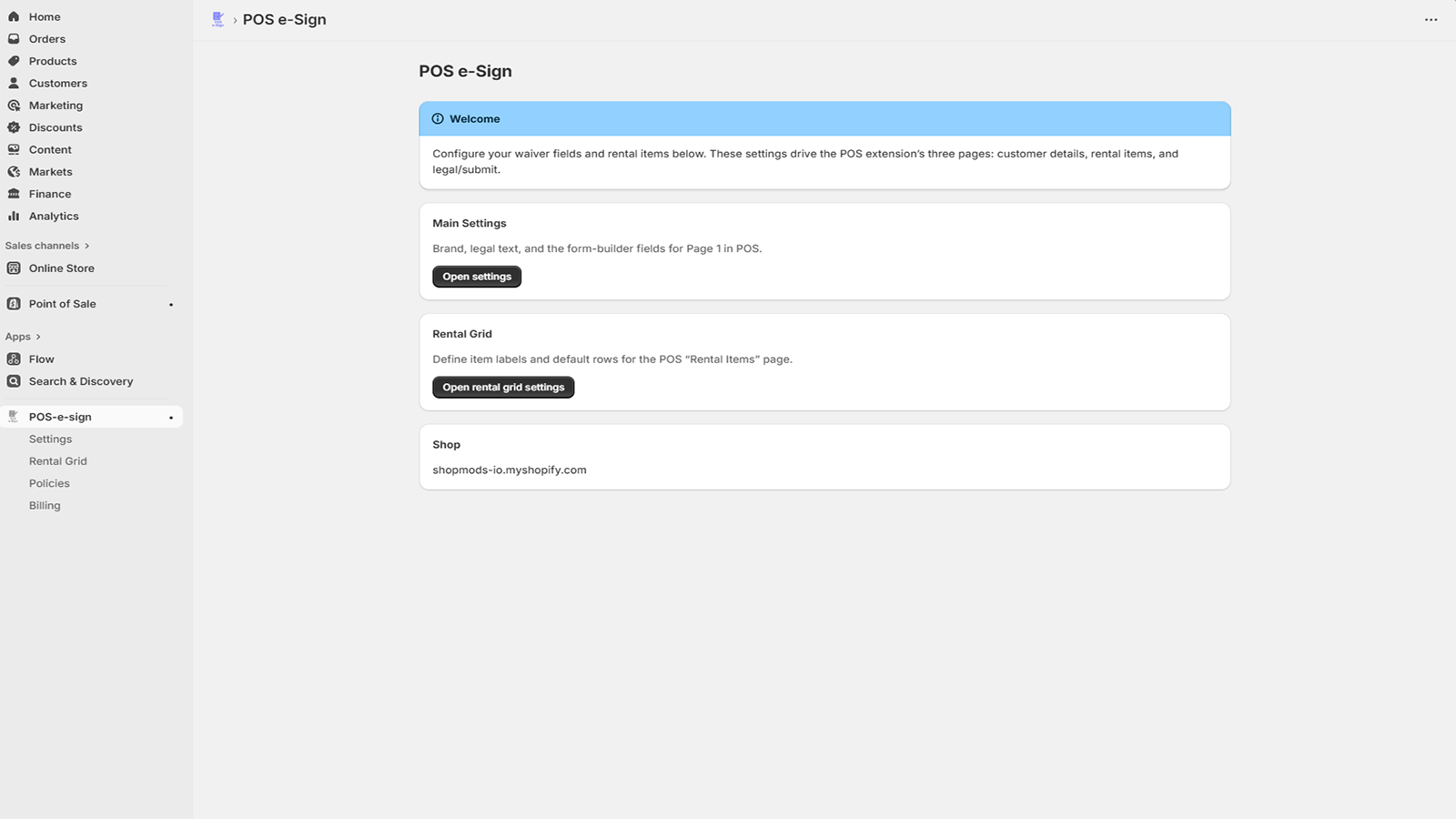Click the Point of Sale bag icon
This screenshot has width=1456, height=819.
(x=14, y=304)
